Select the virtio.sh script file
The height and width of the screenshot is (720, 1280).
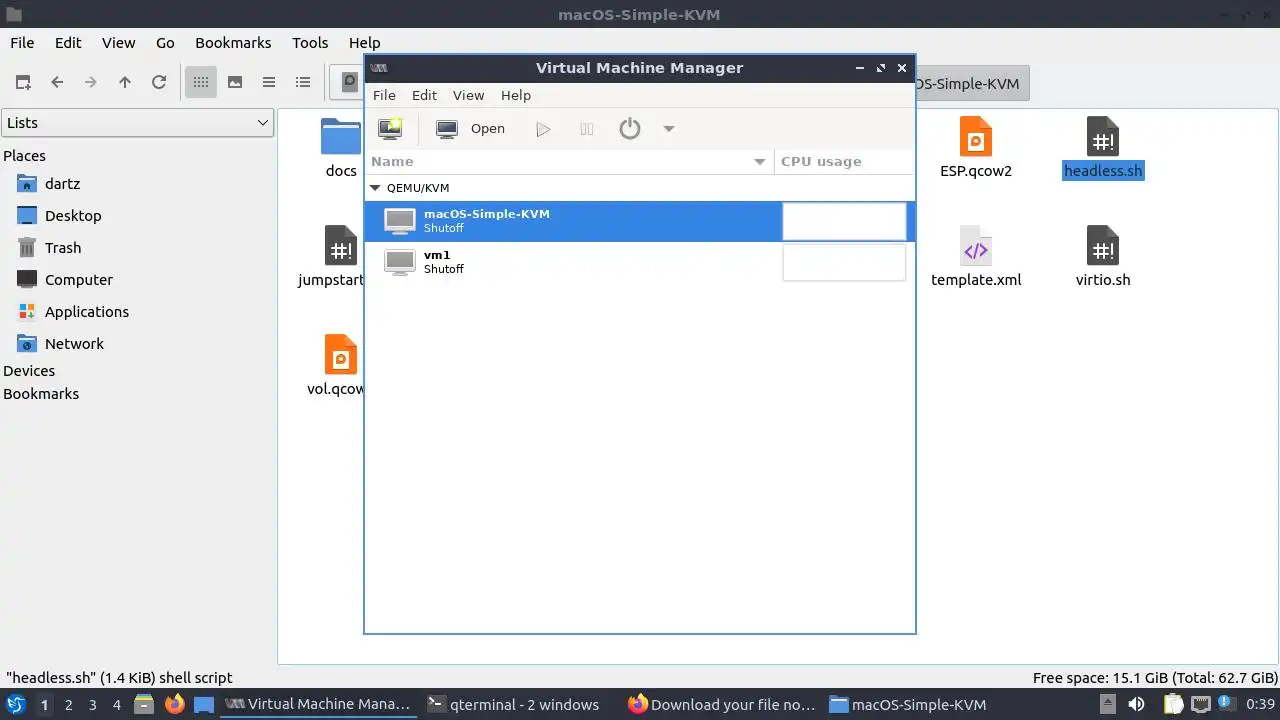point(1103,256)
